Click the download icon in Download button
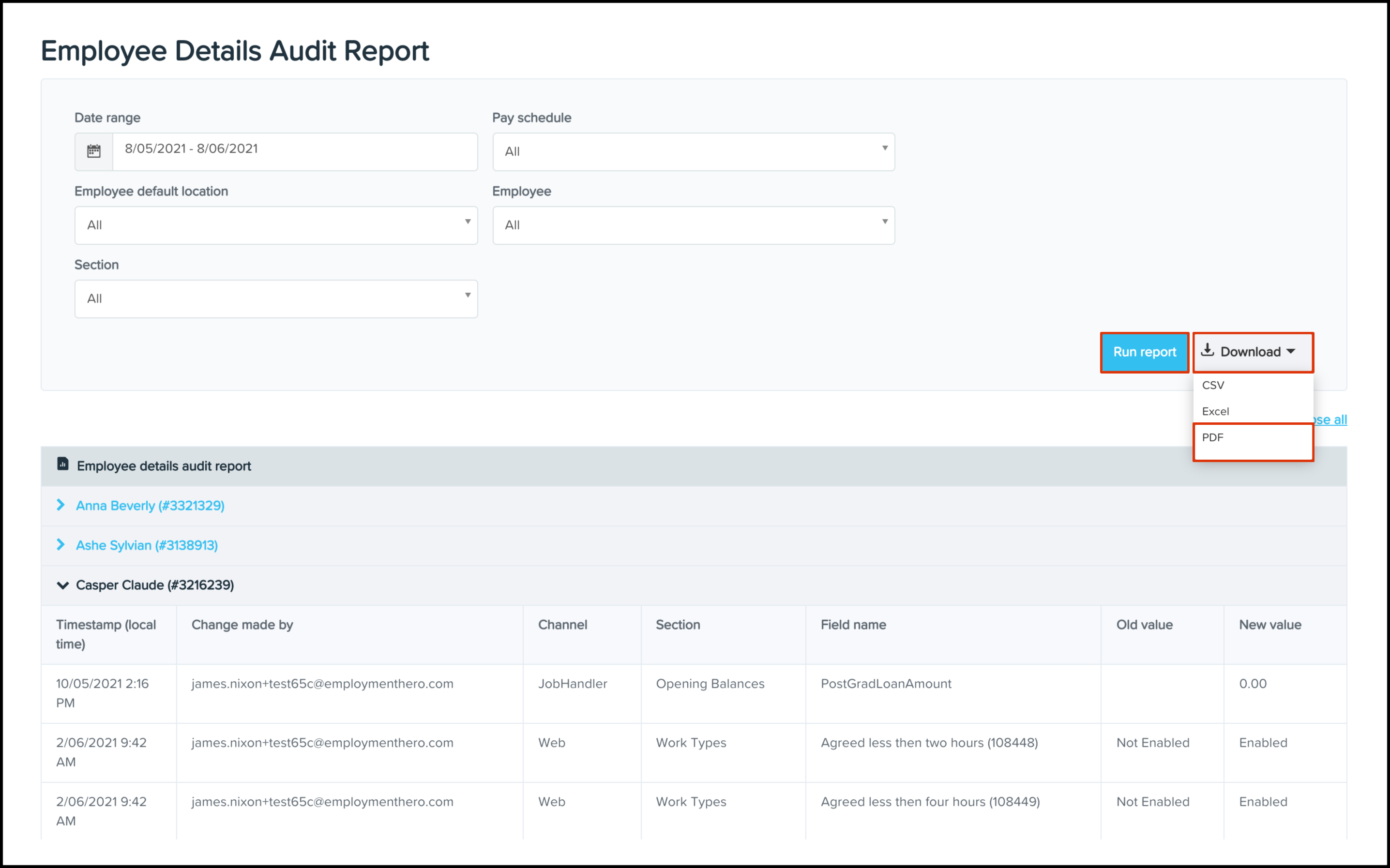1390x868 pixels. (x=1208, y=350)
